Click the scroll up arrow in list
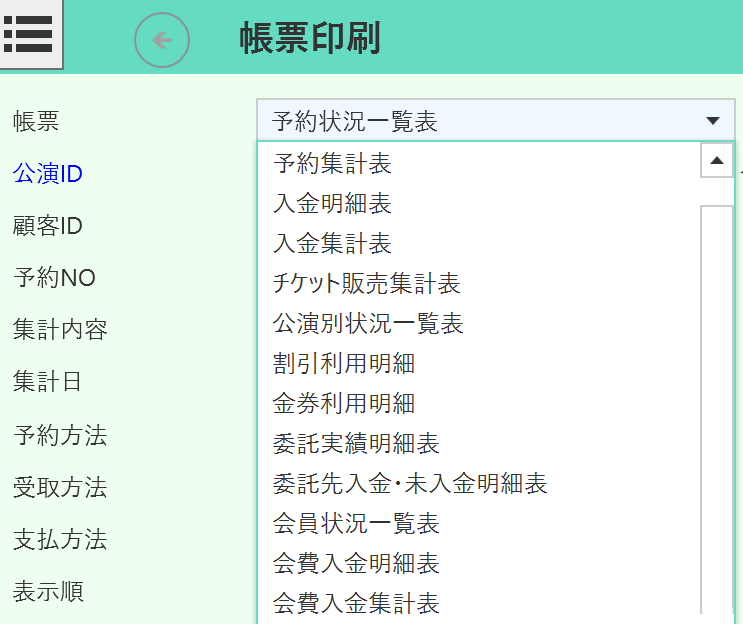Screen dimensions: 743x624 pos(717,160)
